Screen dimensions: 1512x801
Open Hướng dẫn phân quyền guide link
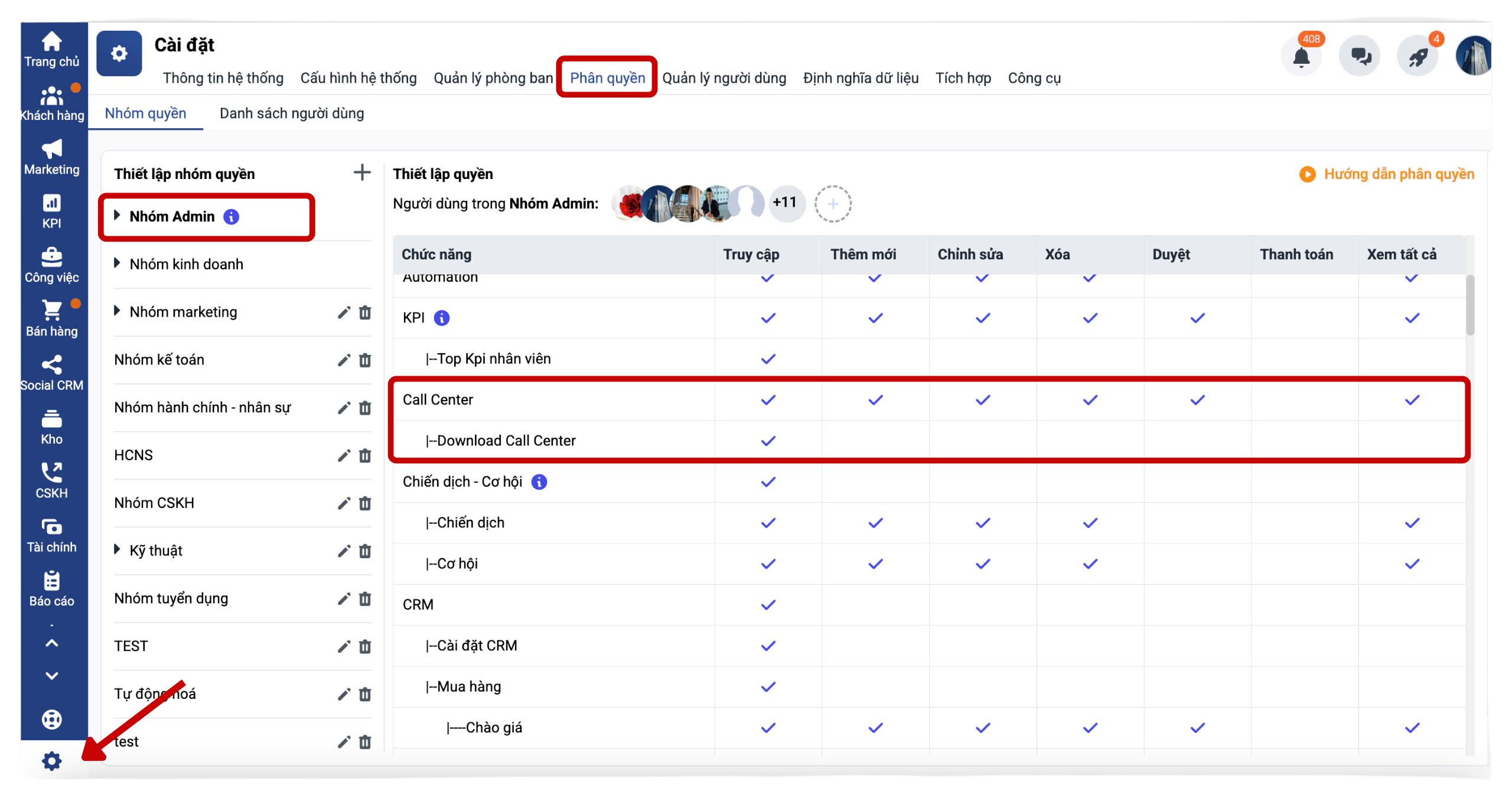point(1398,174)
